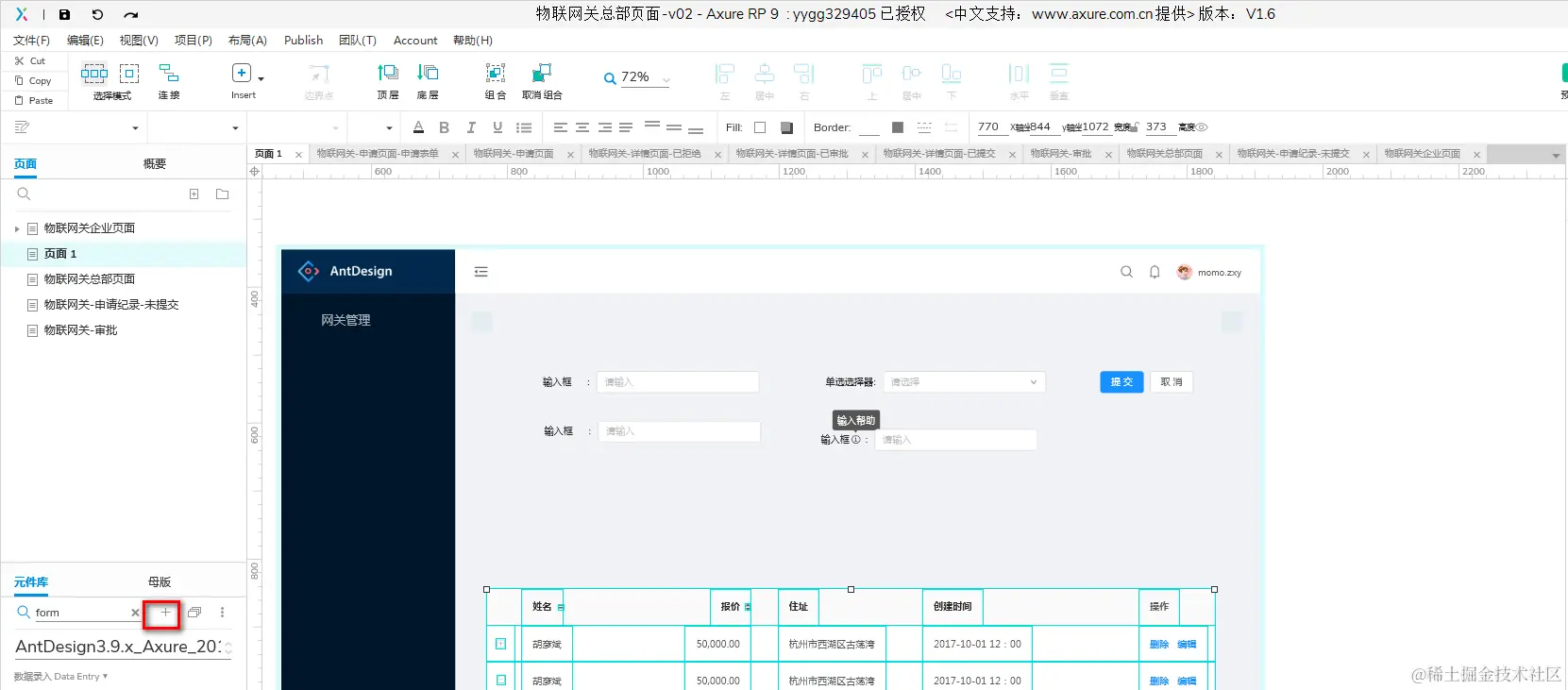Open the Insert dropdown arrow
Viewport: 1568px width, 690px height.
click(x=261, y=78)
